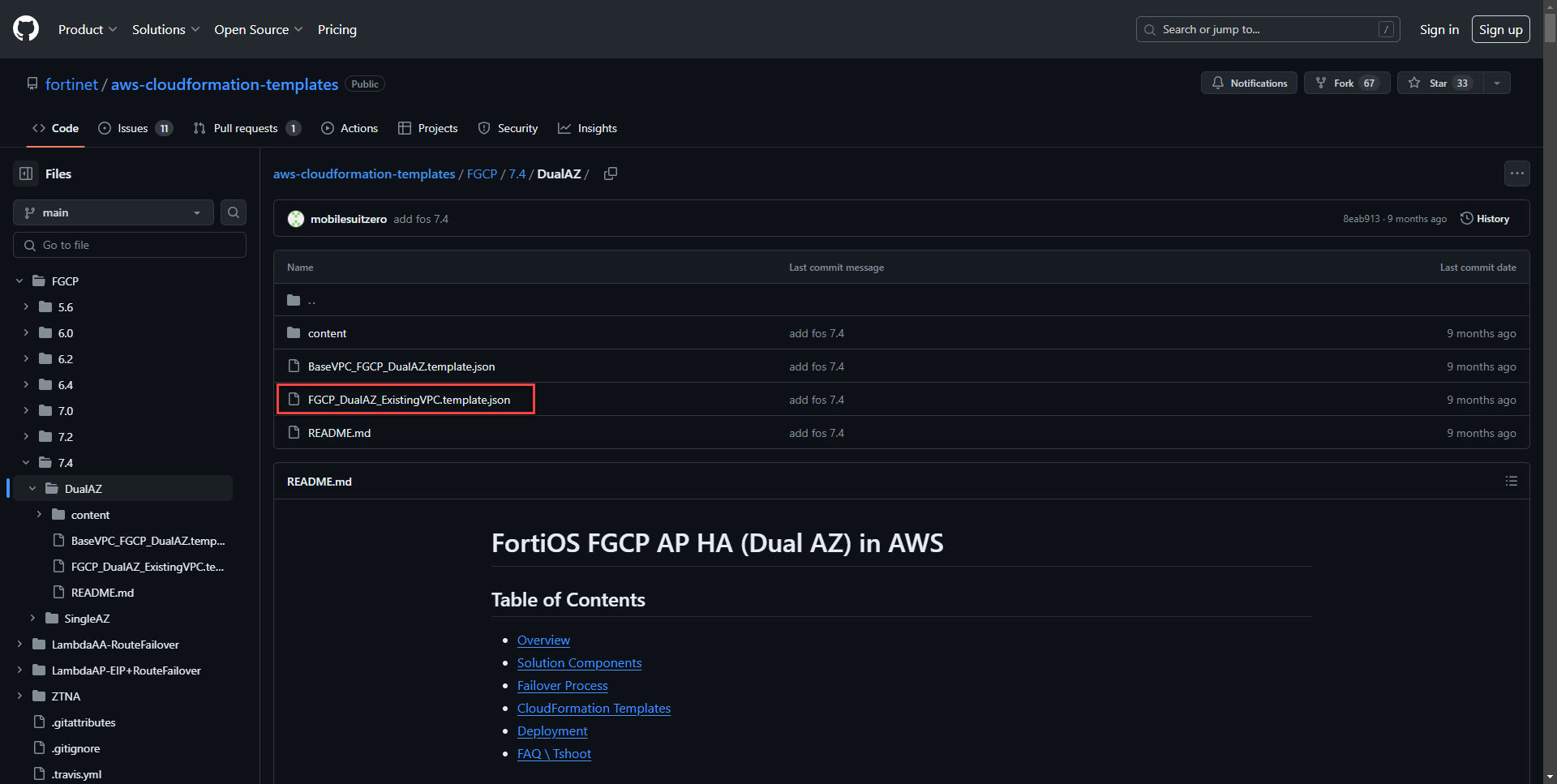The width and height of the screenshot is (1557, 784).
Task: Click the Search or jump to field
Action: coord(1267,29)
